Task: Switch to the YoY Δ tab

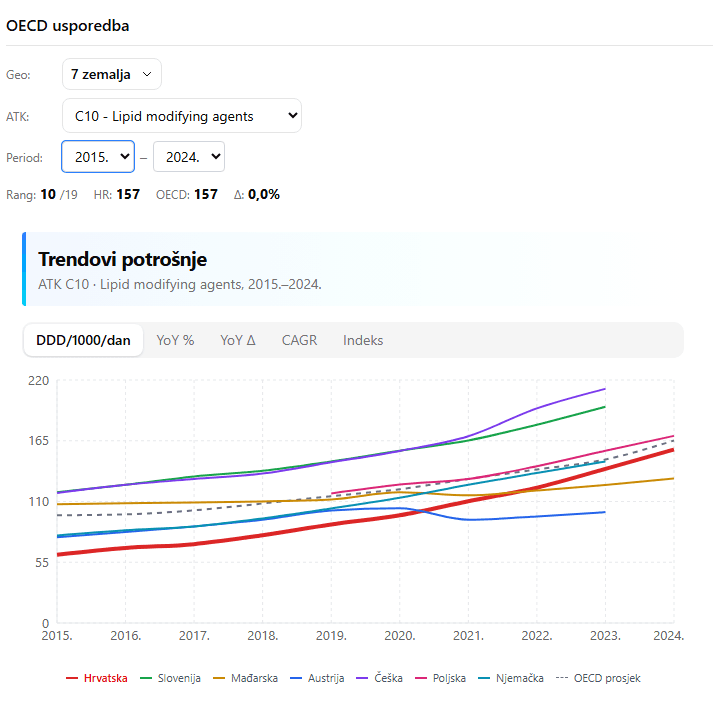Action: tap(238, 340)
